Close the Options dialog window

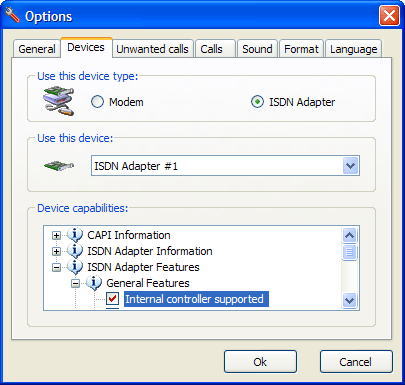point(389,15)
